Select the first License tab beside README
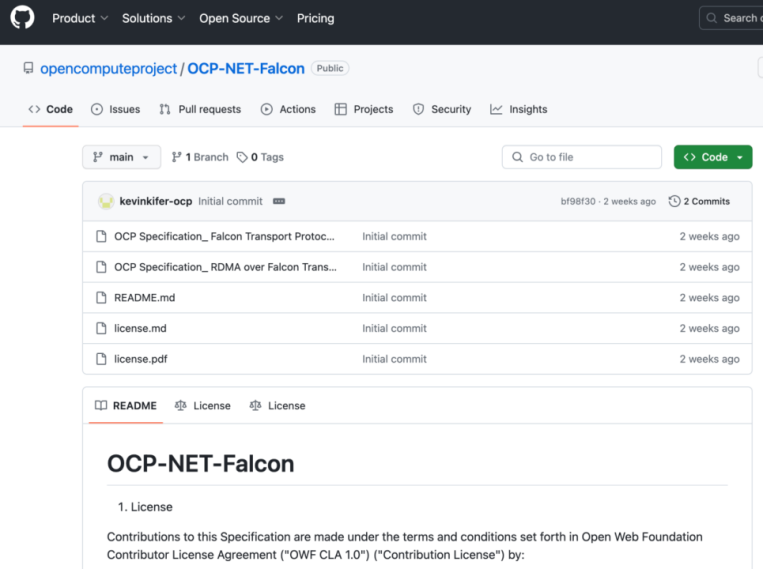This screenshot has height=569, width=763. click(203, 405)
